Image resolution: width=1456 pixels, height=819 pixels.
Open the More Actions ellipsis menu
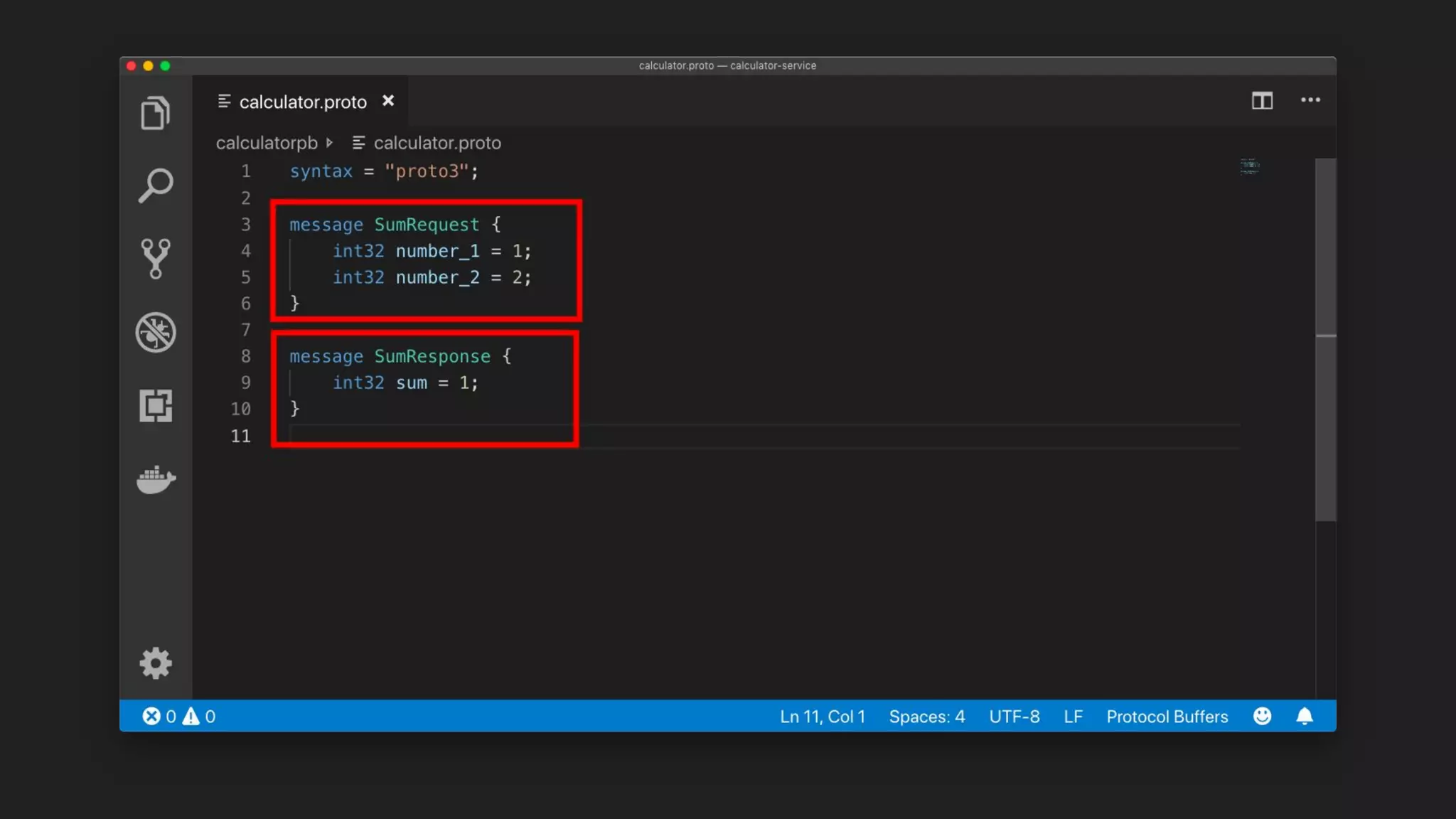(x=1310, y=100)
